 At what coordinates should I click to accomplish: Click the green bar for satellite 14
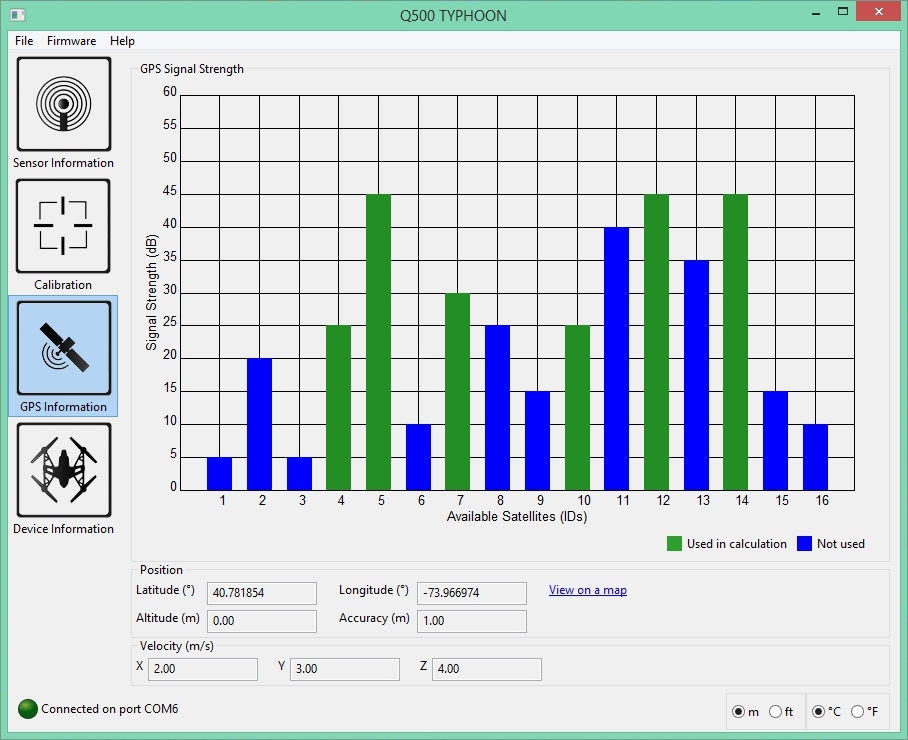(x=735, y=342)
